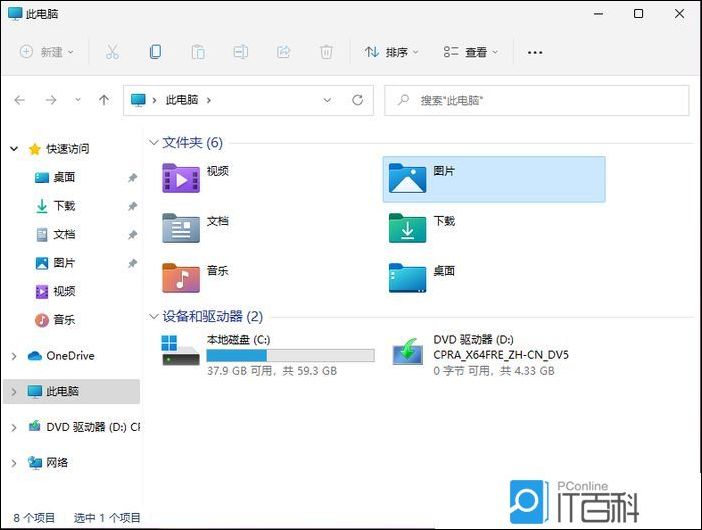Viewport: 702px width, 530px height.
Task: Expand the address bar history dropdown
Action: tap(327, 100)
